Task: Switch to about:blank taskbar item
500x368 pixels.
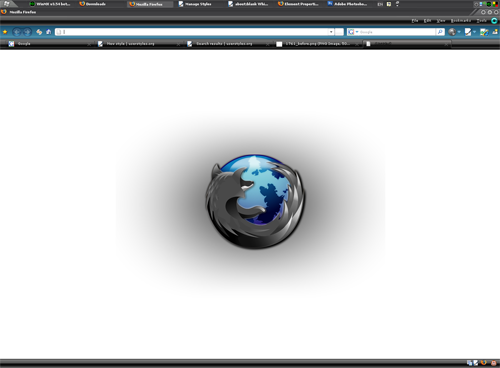Action: [x=249, y=4]
